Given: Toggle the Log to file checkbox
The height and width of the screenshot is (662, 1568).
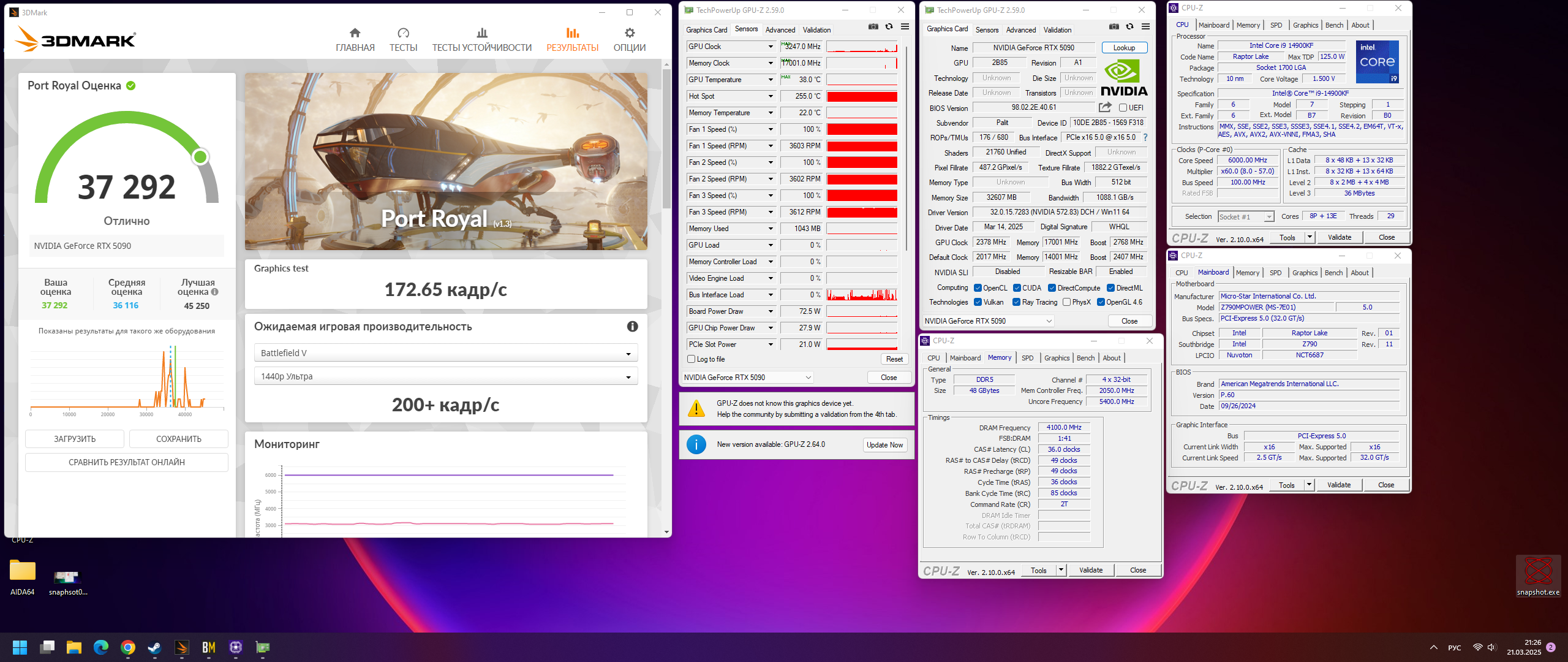Looking at the screenshot, I should 691,359.
